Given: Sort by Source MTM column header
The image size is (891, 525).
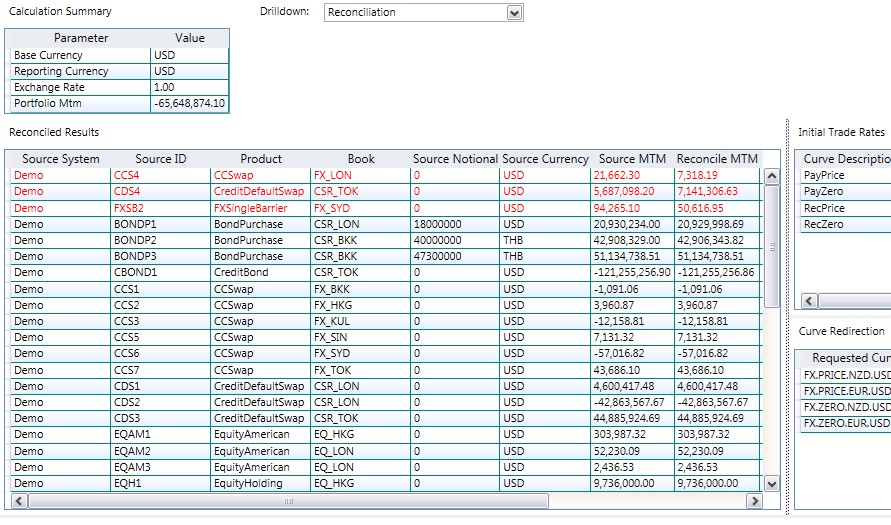Looking at the screenshot, I should (632, 159).
